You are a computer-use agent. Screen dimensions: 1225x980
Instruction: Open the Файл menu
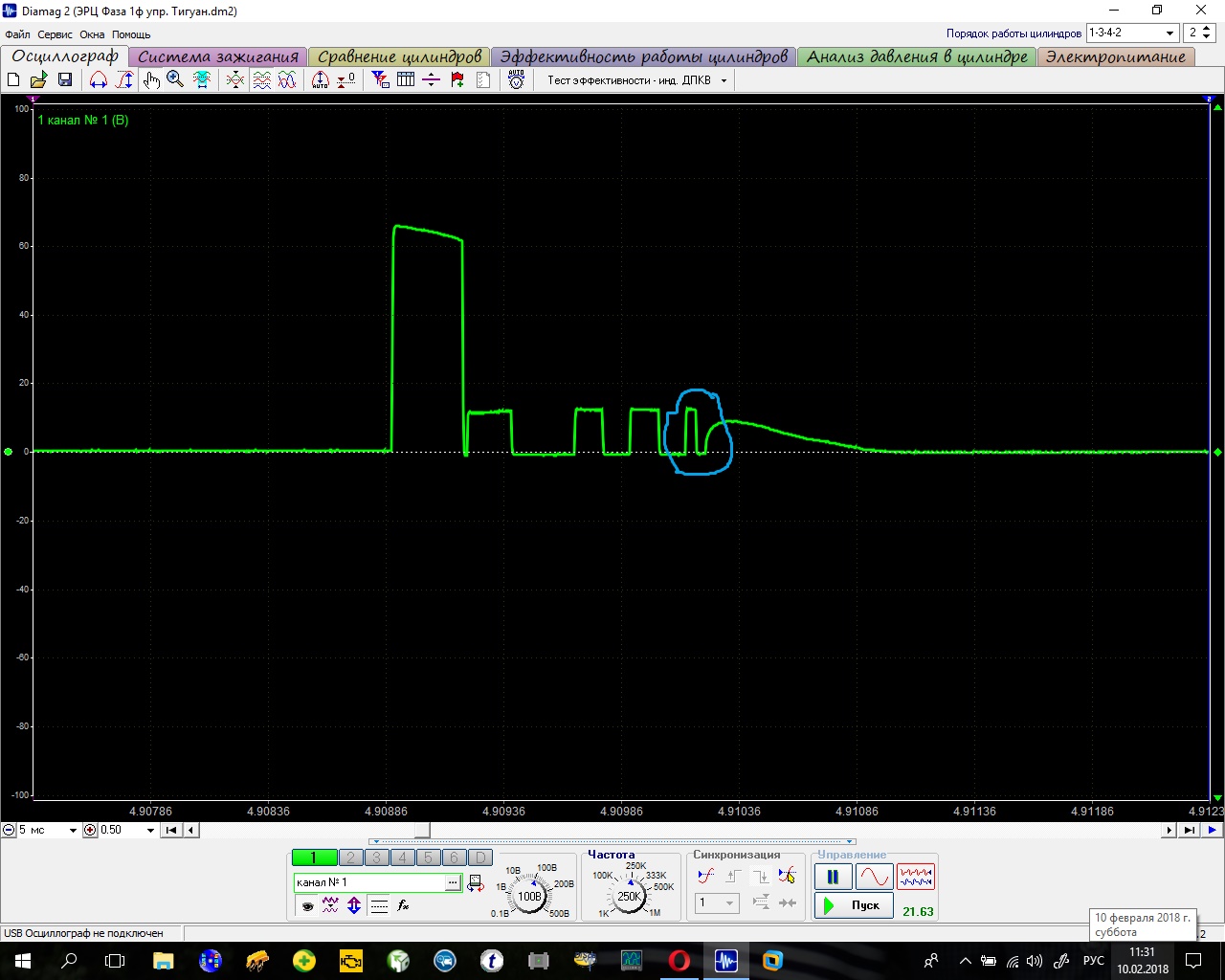click(17, 34)
